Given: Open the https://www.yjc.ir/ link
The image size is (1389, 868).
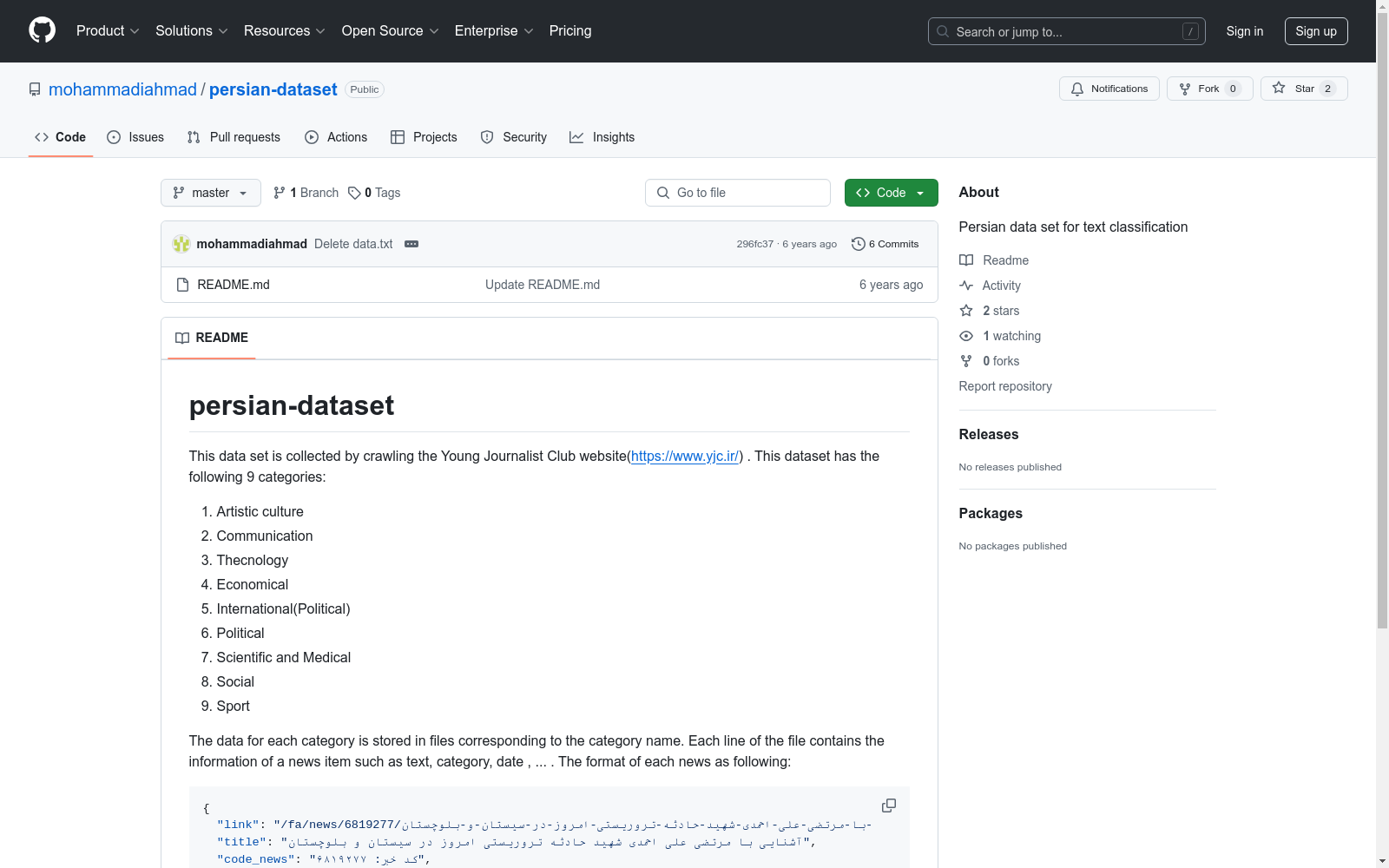Looking at the screenshot, I should (x=685, y=457).
